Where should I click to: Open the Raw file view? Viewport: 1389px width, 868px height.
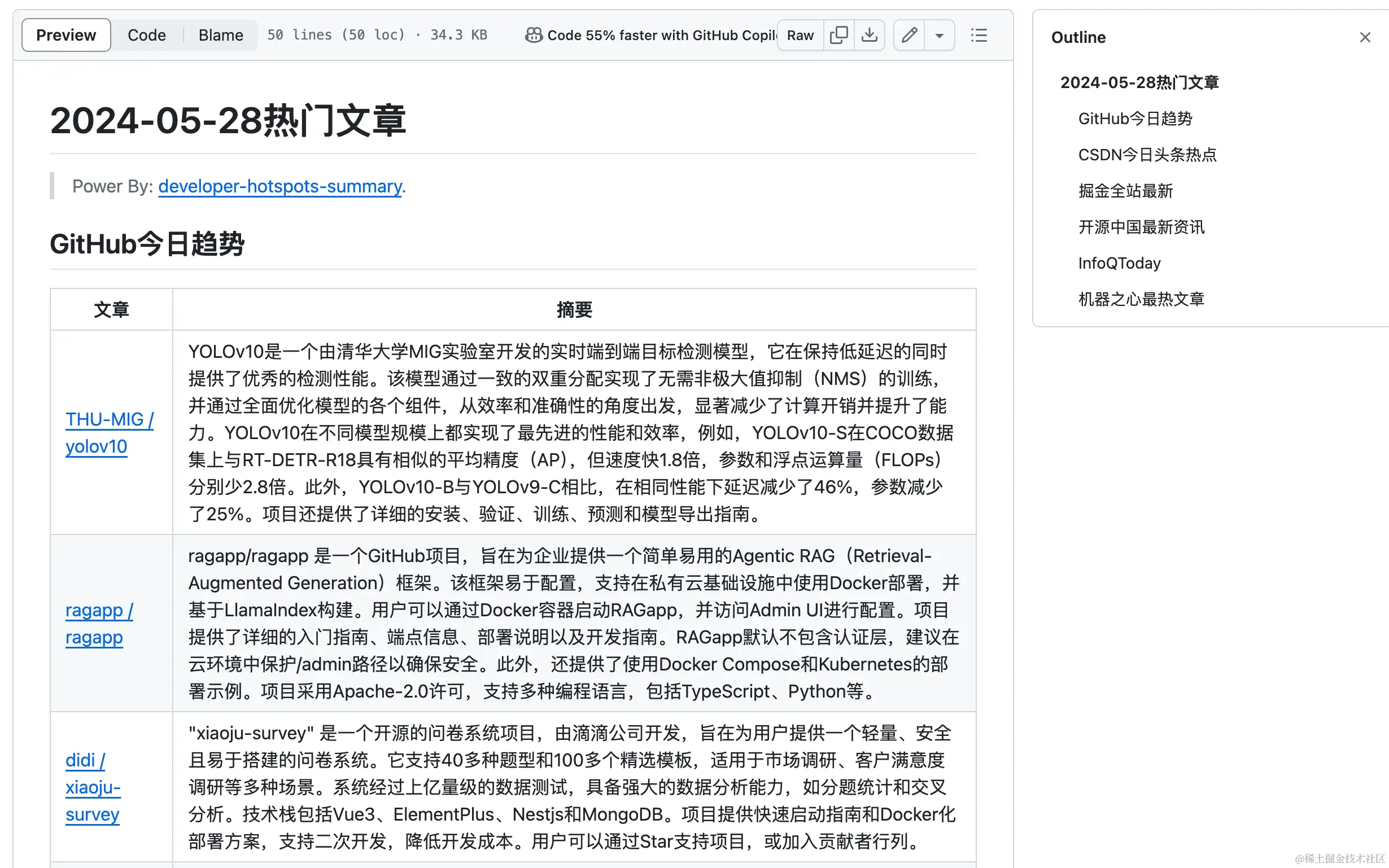(x=800, y=35)
